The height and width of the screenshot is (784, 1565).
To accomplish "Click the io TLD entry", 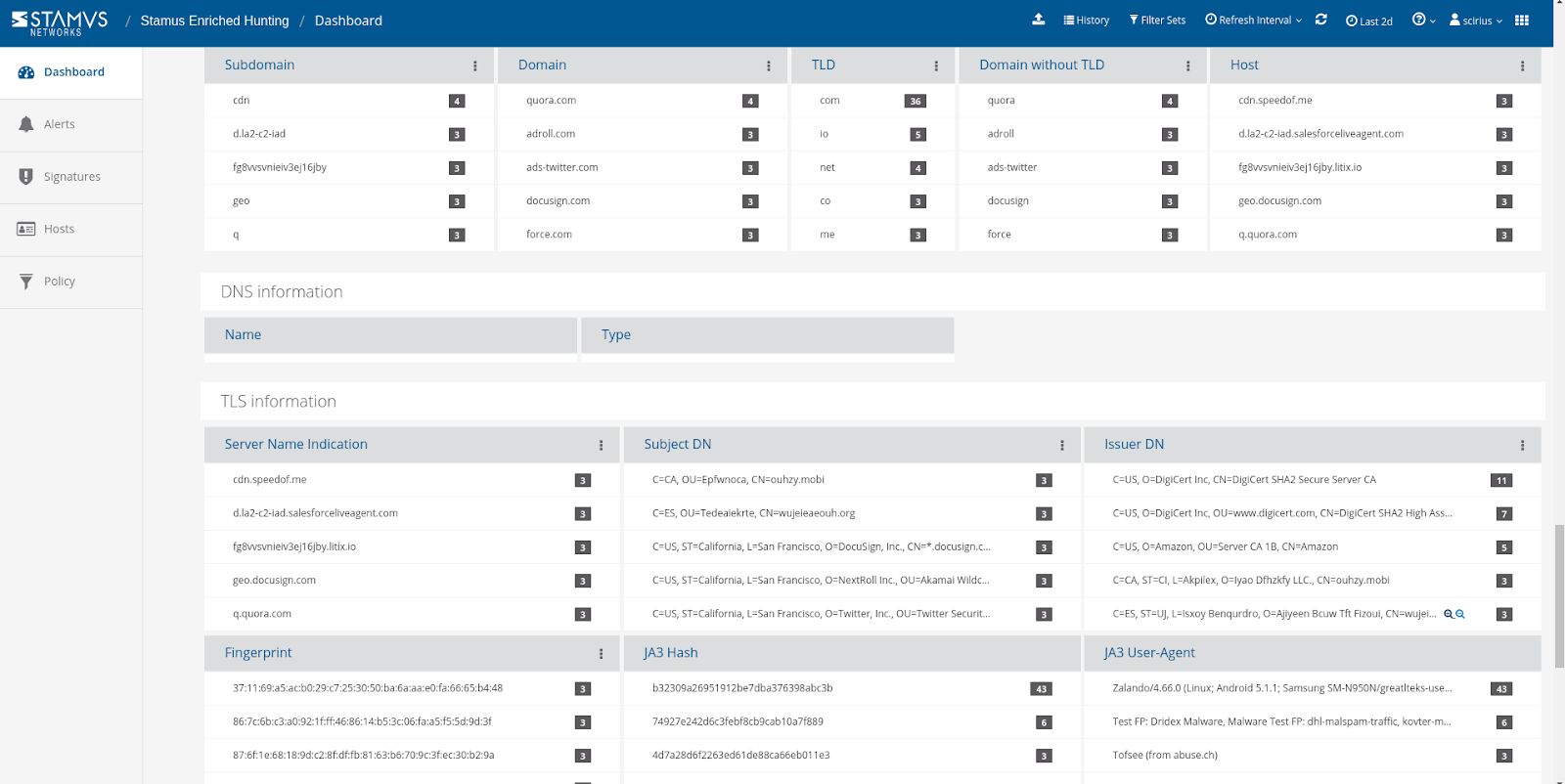I will click(824, 134).
